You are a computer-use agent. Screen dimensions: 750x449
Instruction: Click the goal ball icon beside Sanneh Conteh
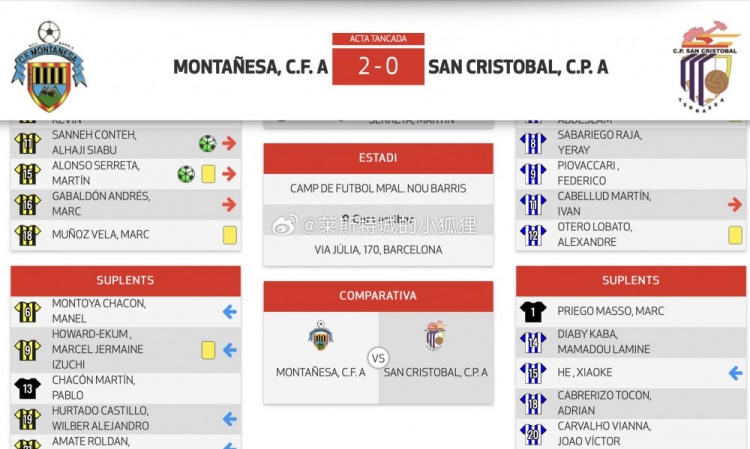coord(208,143)
